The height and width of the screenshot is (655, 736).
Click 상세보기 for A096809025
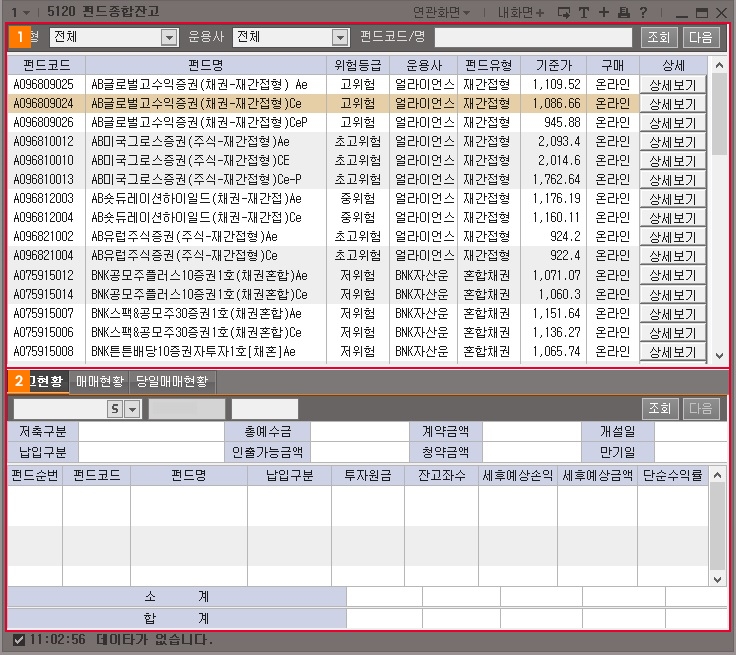[673, 85]
